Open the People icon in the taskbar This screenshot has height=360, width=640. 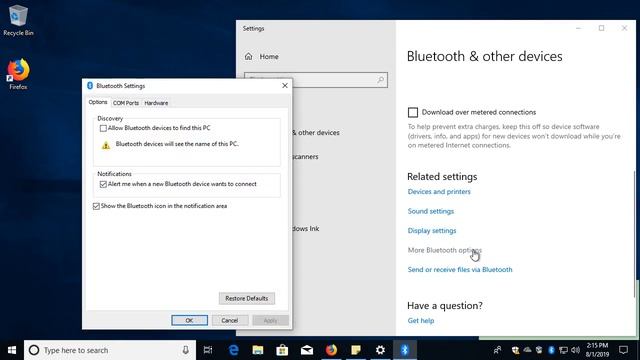pos(497,350)
